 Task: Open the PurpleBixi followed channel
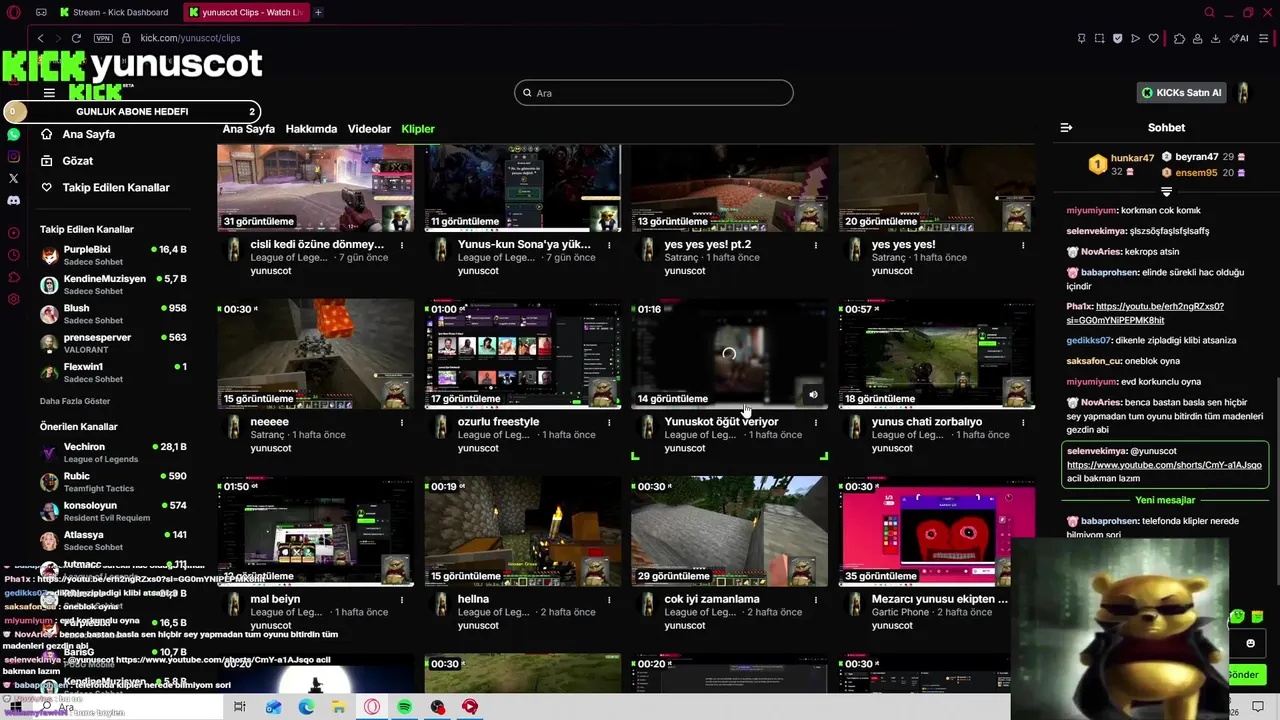113,255
